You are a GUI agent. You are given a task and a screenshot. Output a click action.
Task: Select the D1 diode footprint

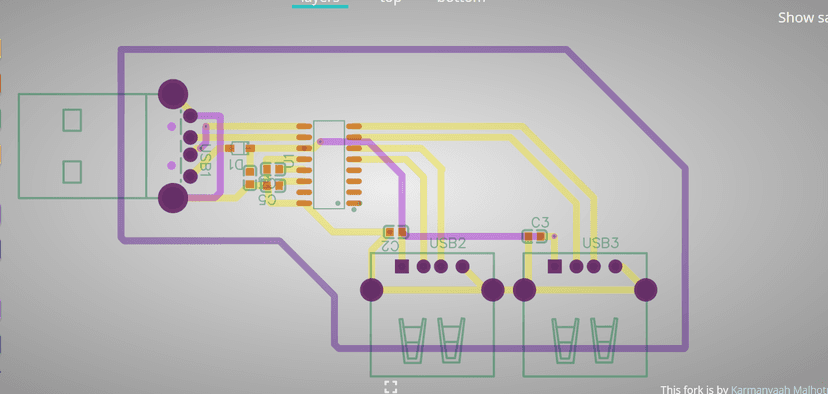point(240,148)
